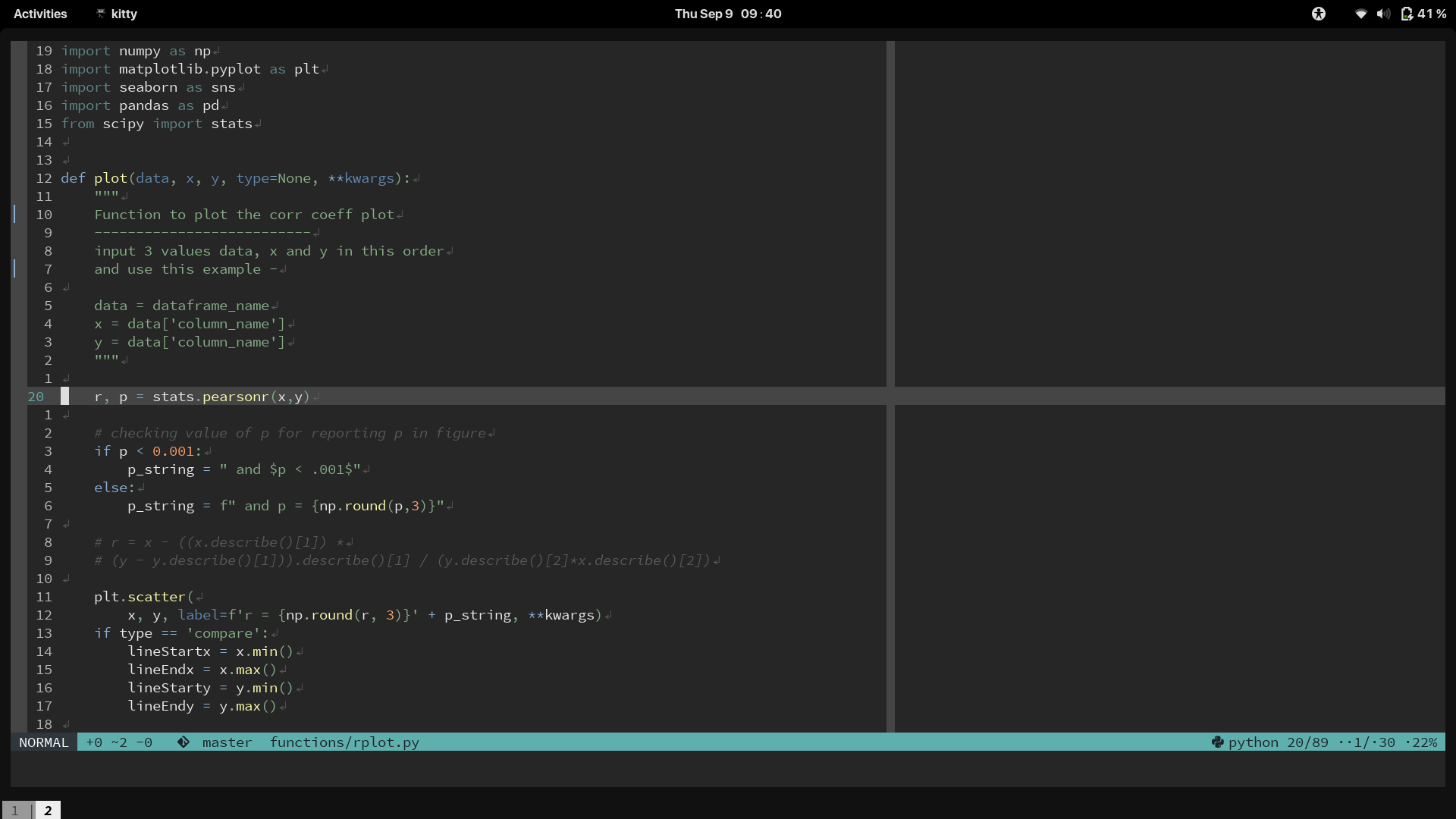This screenshot has height=819, width=1456.
Task: Click the volume speaker icon
Action: 1383,14
